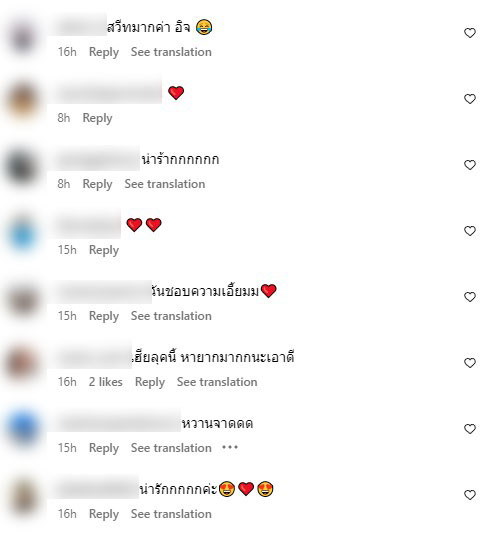Reply to the last heart-eyes comment
Viewport: 486px width, 537px height.
click(x=104, y=514)
